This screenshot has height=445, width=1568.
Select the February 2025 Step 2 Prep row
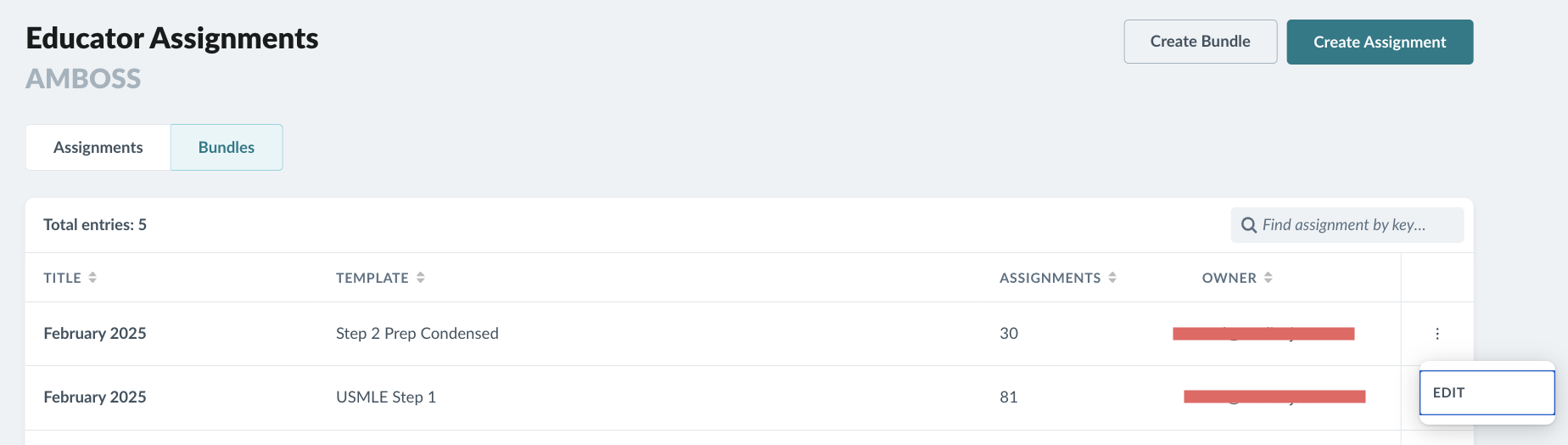pos(713,334)
